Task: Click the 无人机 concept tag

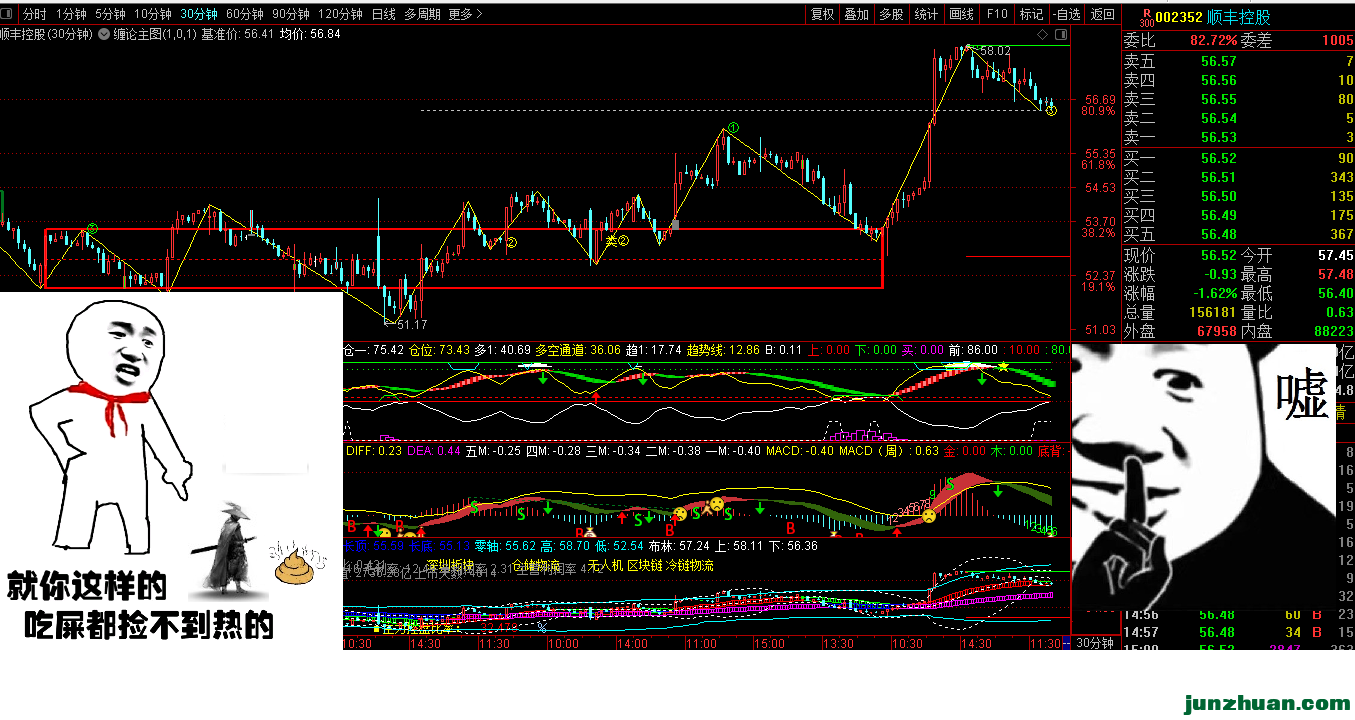Action: pyautogui.click(x=605, y=566)
